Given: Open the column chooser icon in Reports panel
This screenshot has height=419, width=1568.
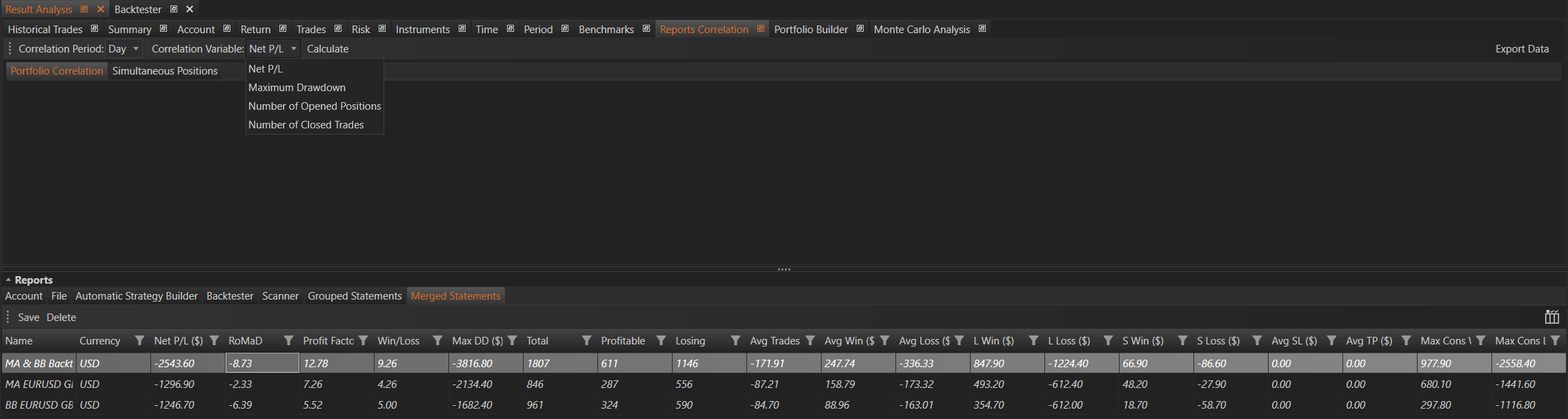Looking at the screenshot, I should pos(1551,317).
